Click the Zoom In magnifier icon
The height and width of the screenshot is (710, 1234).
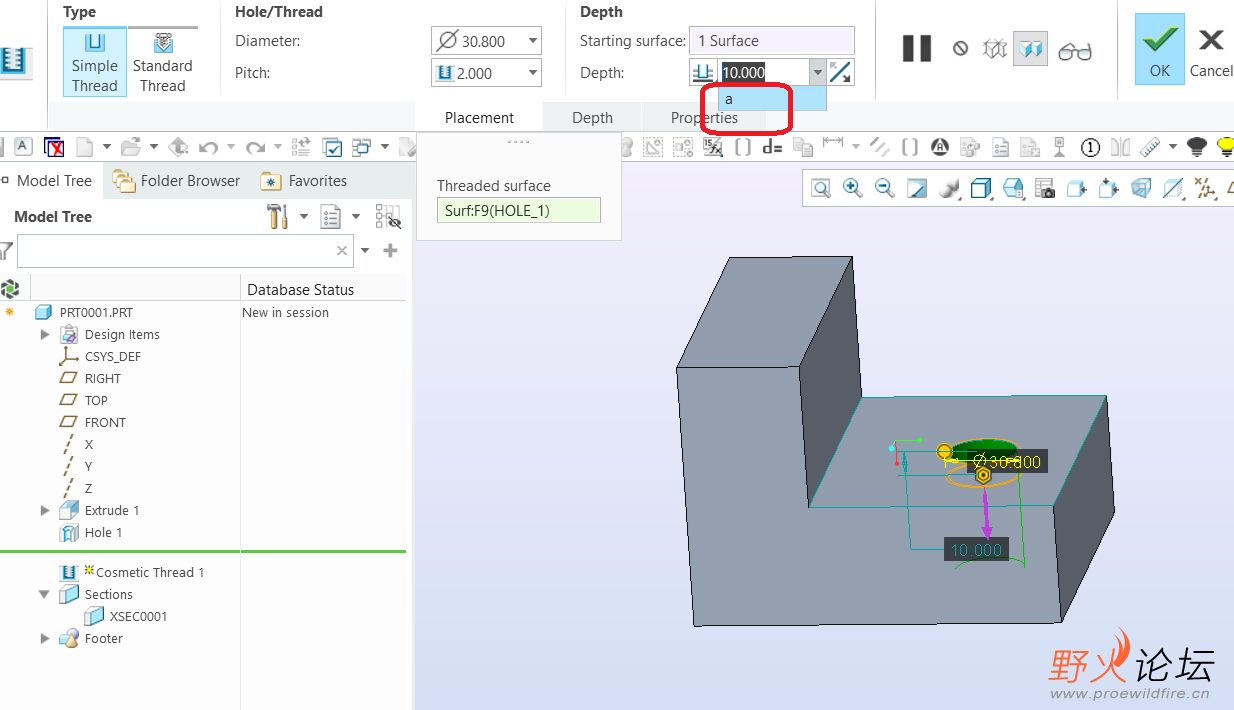click(x=852, y=188)
